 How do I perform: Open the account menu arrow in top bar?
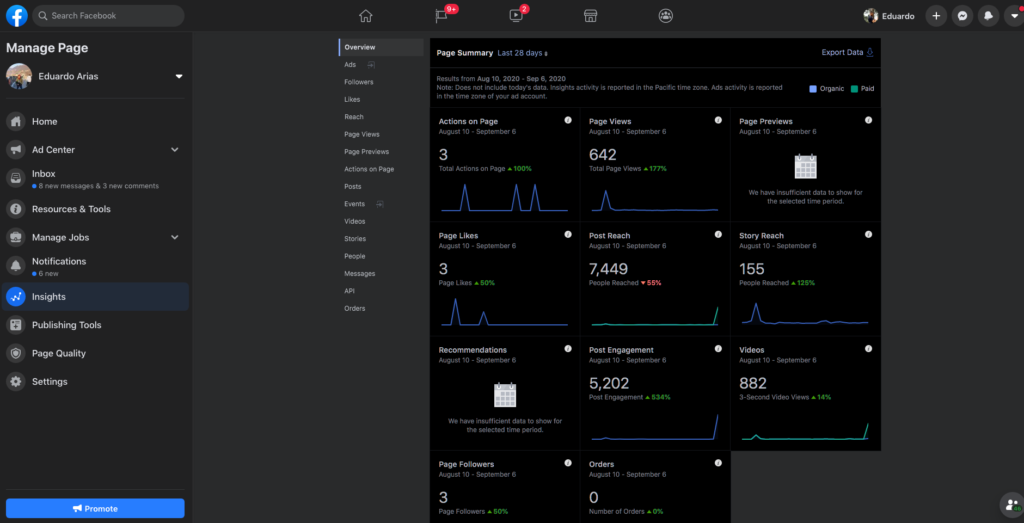tap(1014, 16)
